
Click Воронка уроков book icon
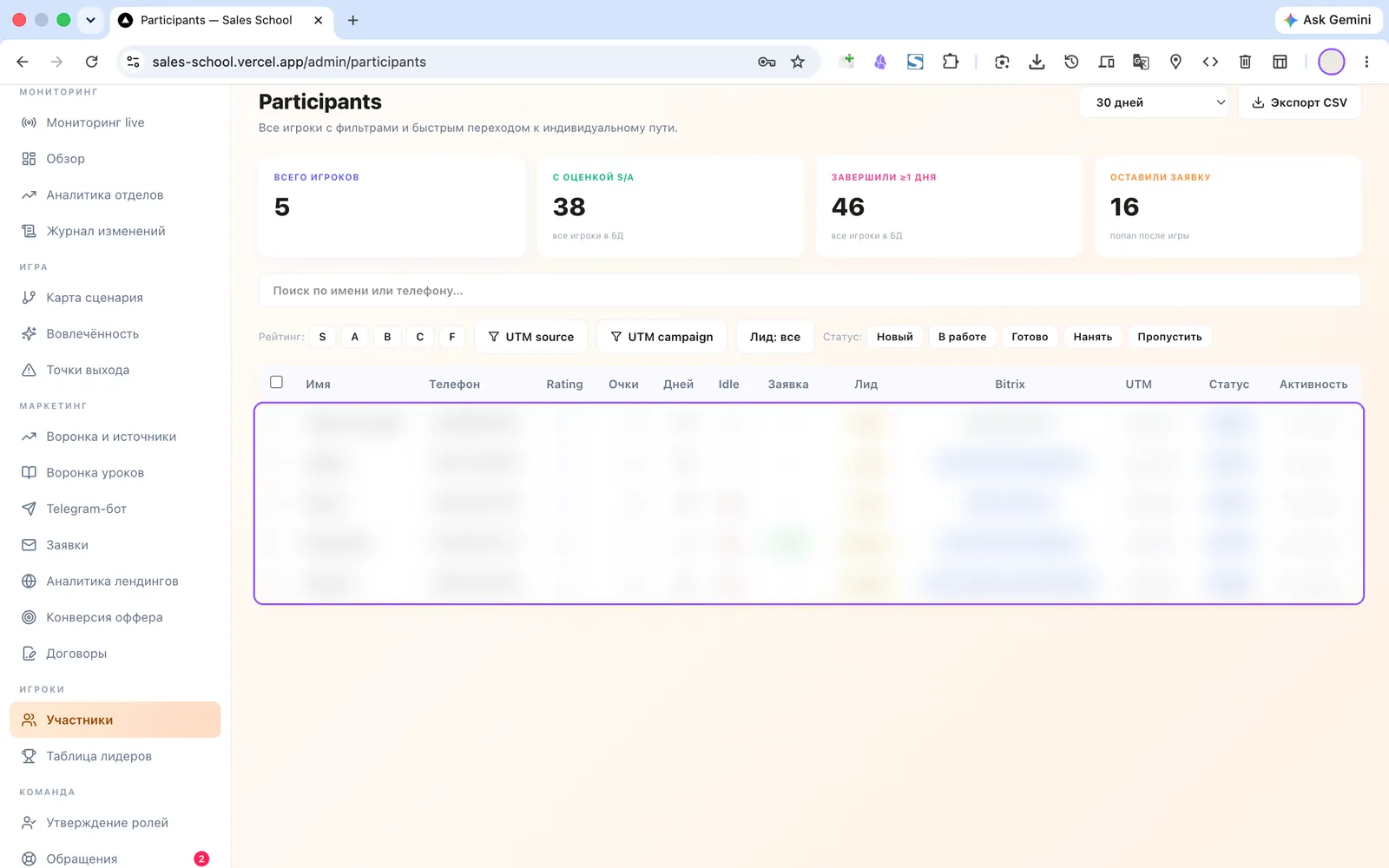29,473
